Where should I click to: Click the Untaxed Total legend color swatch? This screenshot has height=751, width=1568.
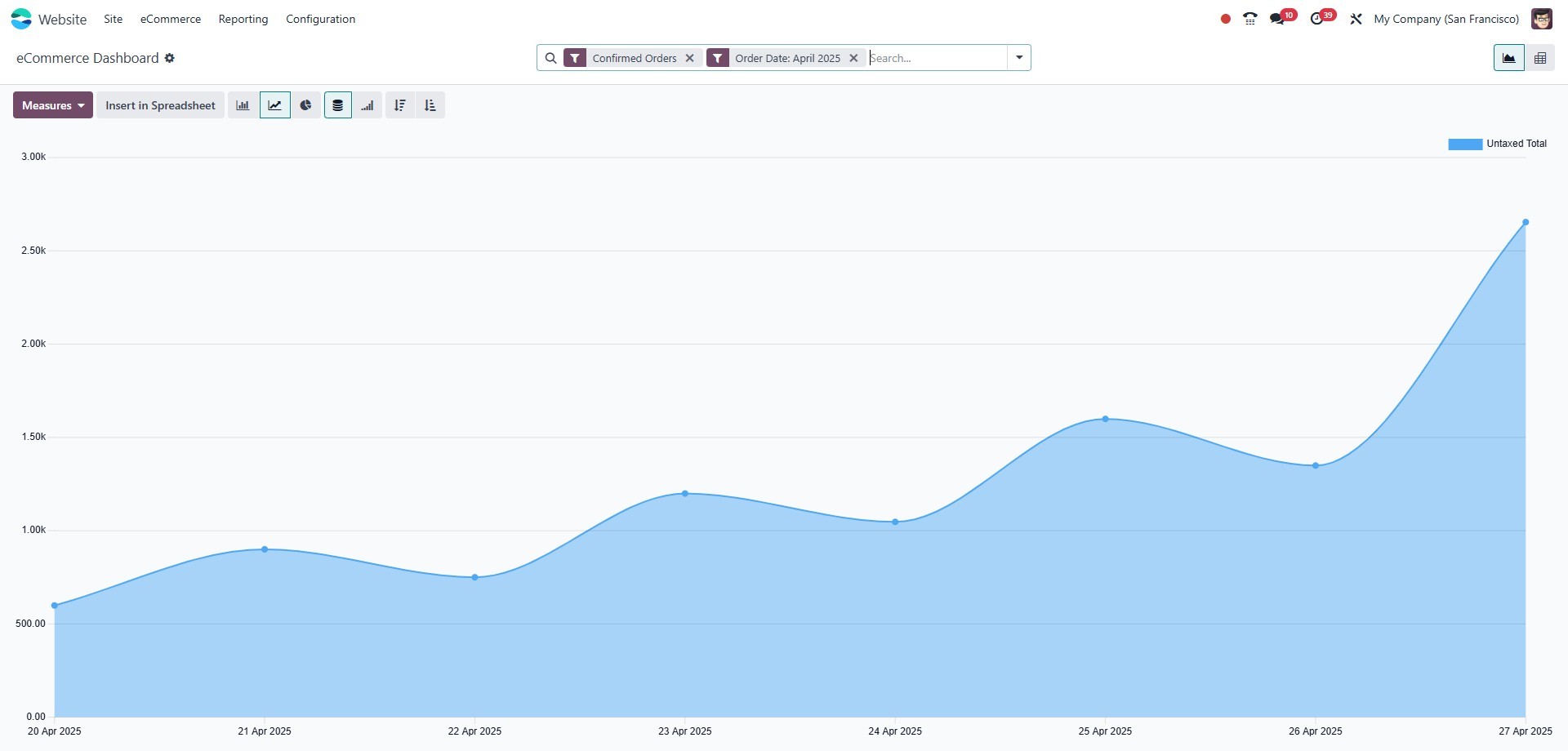(x=1464, y=144)
